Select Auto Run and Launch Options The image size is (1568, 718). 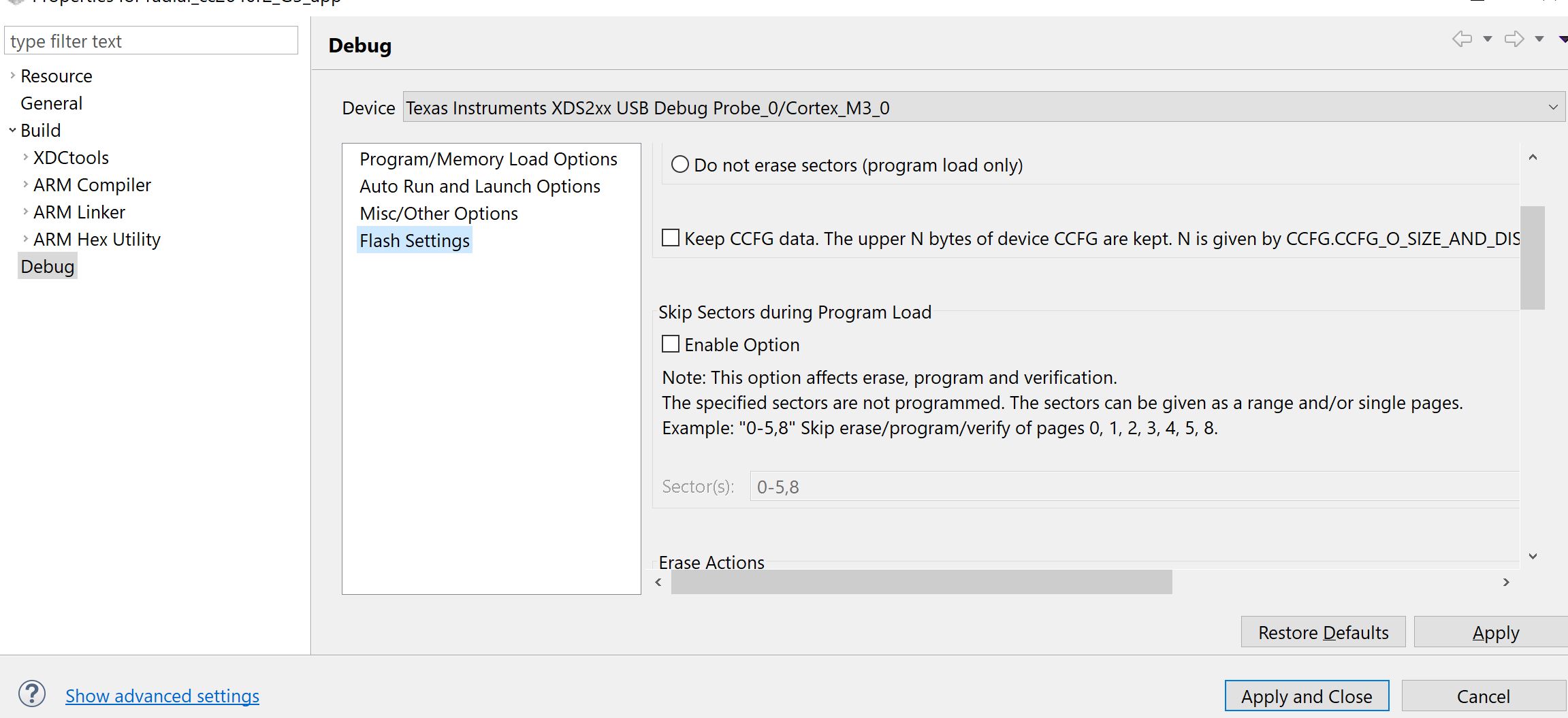(x=479, y=186)
